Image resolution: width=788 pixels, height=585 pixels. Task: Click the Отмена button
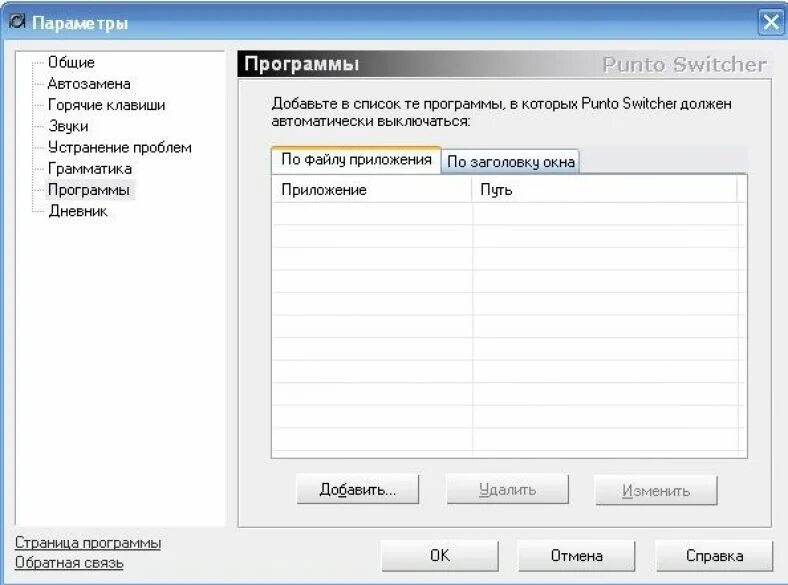tap(576, 555)
